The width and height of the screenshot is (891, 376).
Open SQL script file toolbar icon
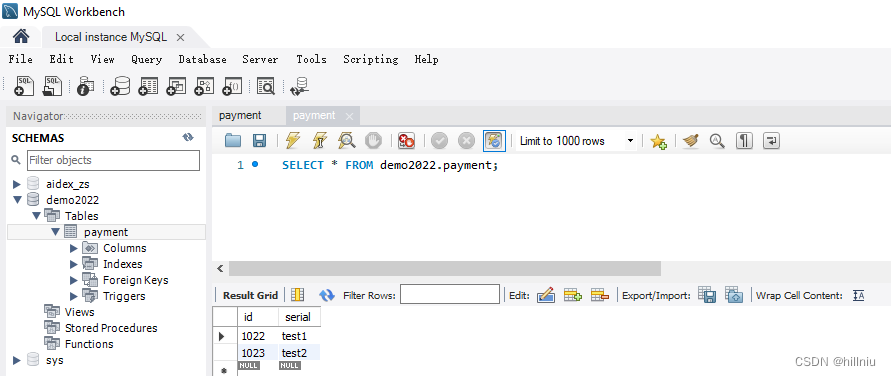[53, 85]
